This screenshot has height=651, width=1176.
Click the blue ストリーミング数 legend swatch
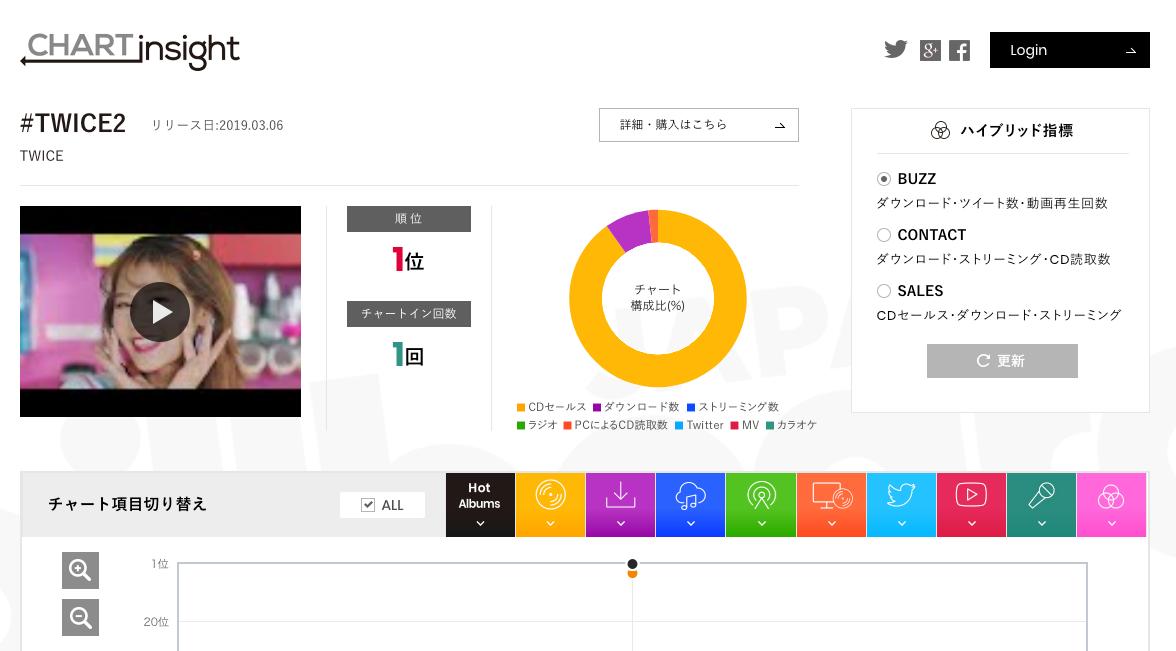(x=692, y=407)
